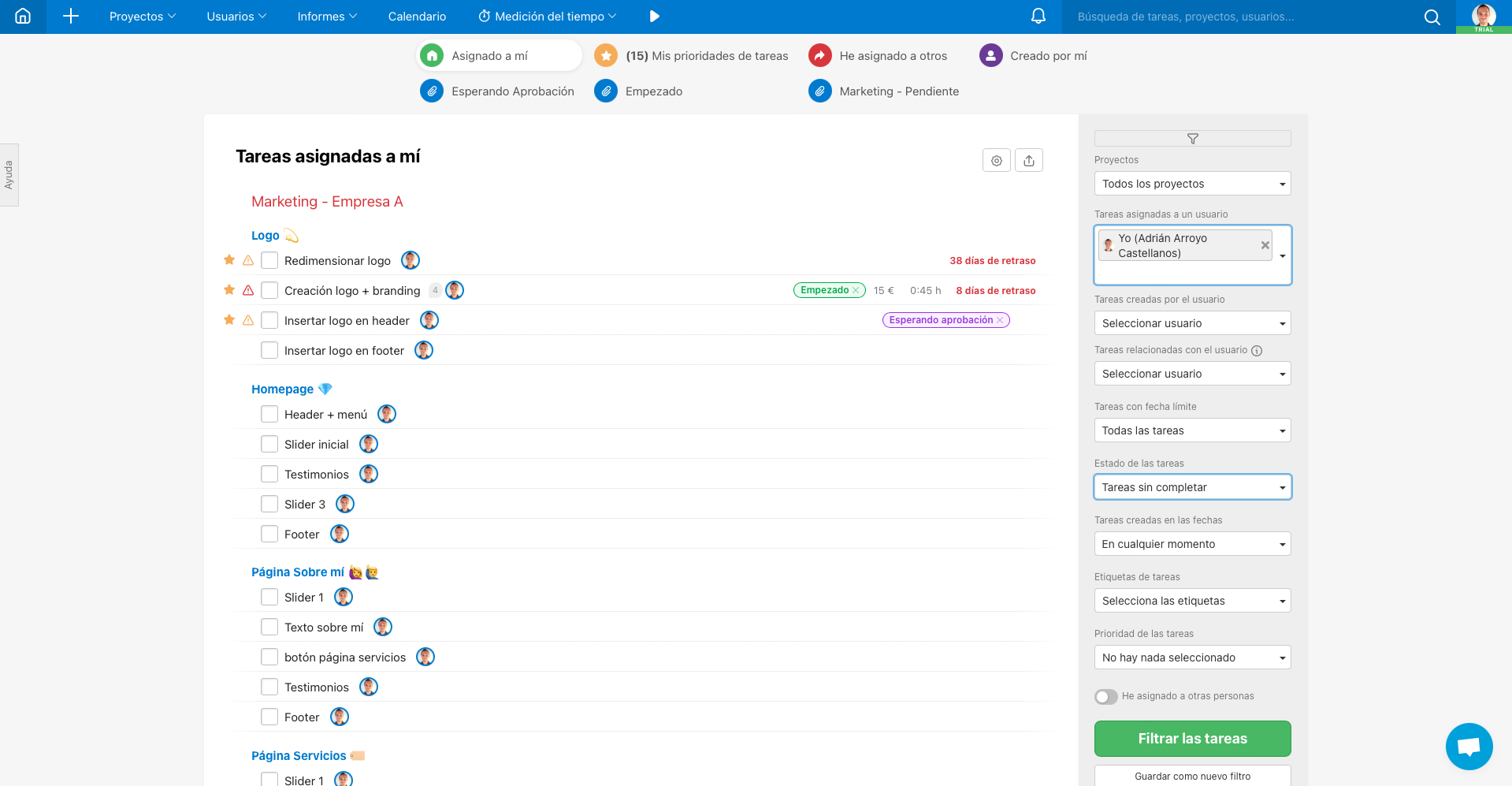Click the Filtrar las tareas button

coord(1192,739)
